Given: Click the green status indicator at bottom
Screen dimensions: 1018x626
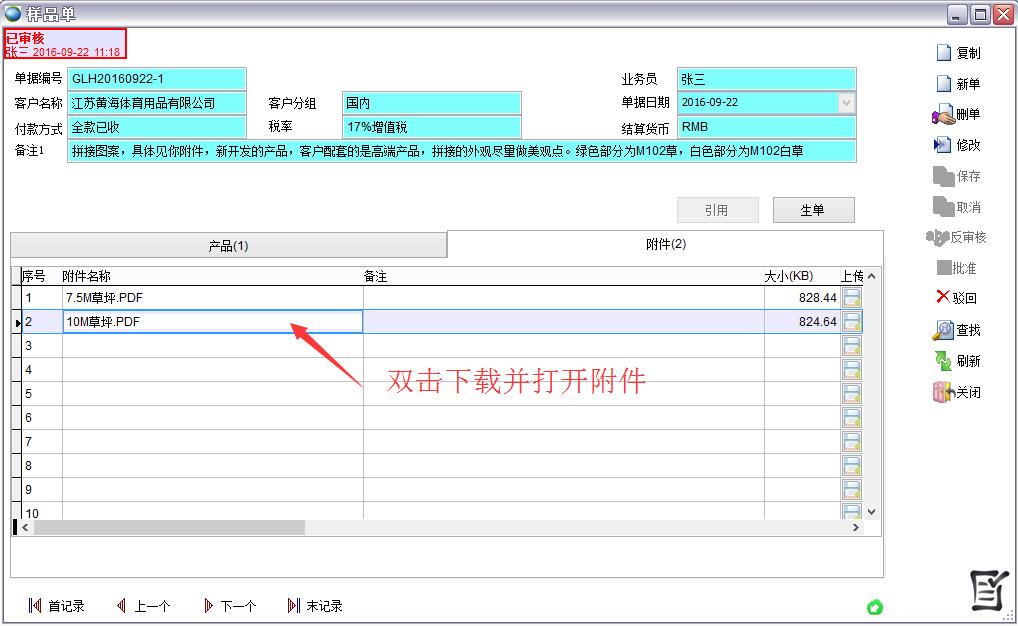Looking at the screenshot, I should tap(875, 607).
